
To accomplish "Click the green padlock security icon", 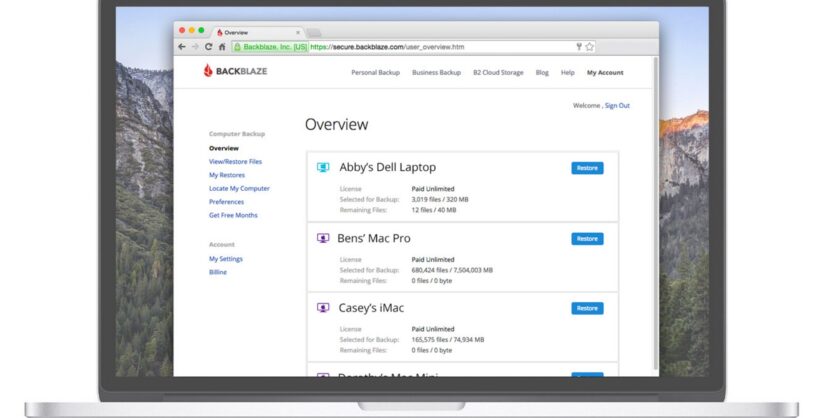I will click(238, 47).
